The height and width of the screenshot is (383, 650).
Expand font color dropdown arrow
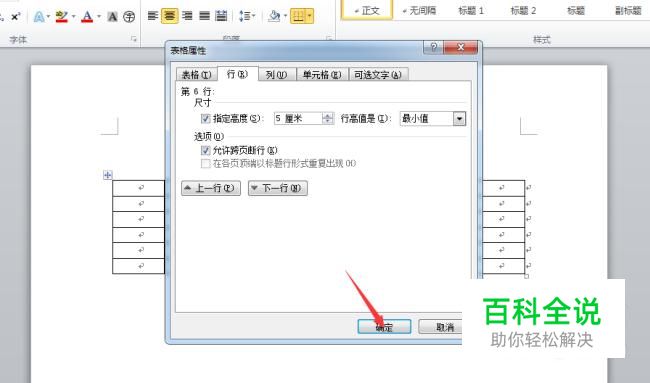99,17
